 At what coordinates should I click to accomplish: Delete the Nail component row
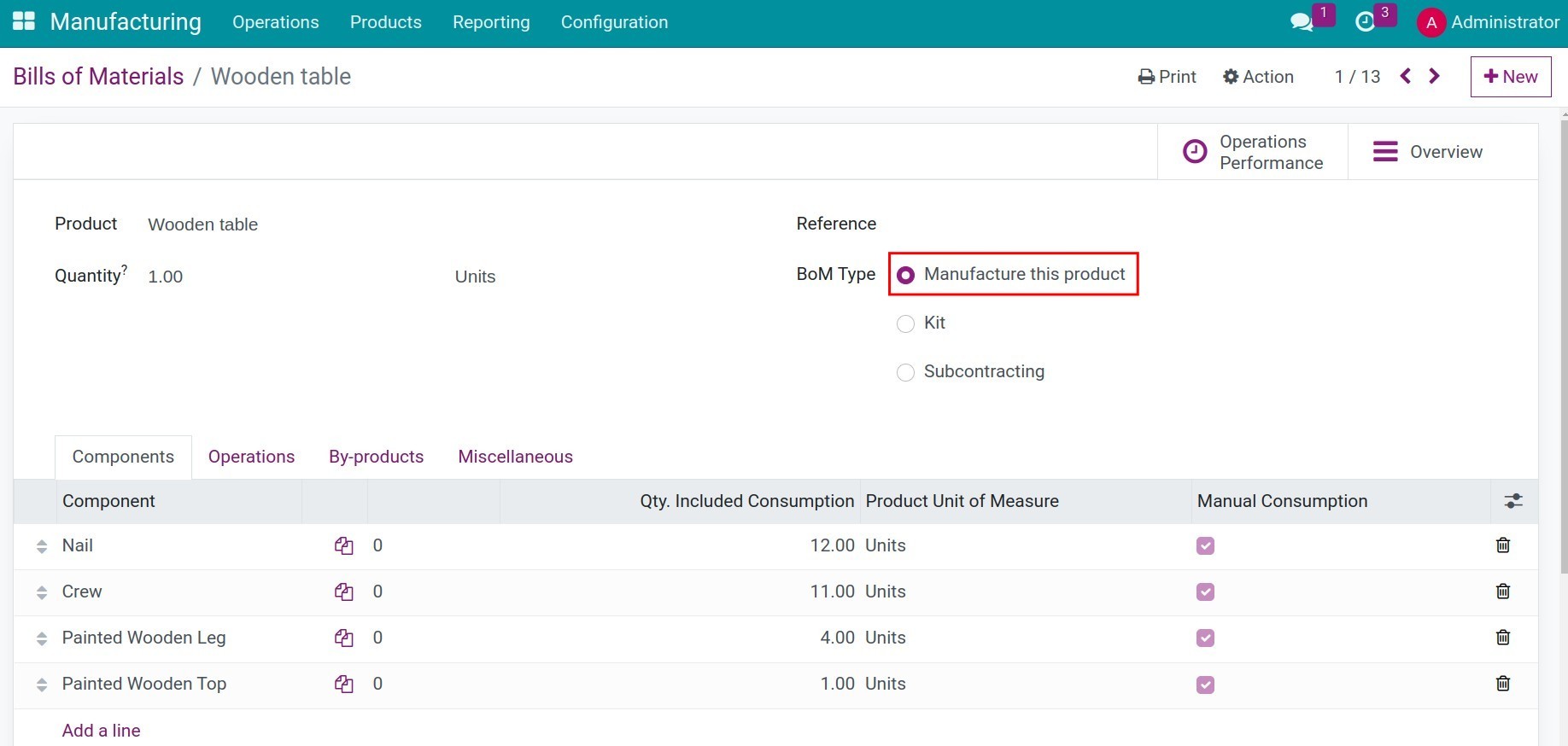(1503, 545)
